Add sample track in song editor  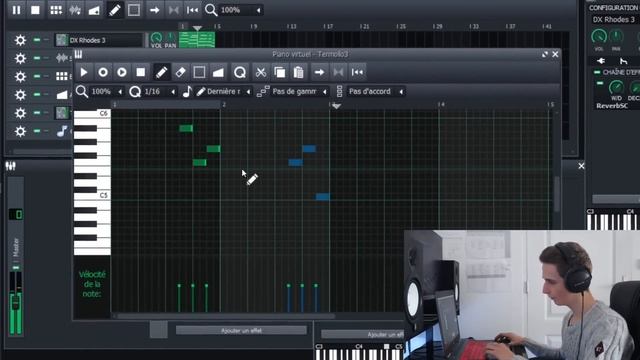click(x=75, y=10)
